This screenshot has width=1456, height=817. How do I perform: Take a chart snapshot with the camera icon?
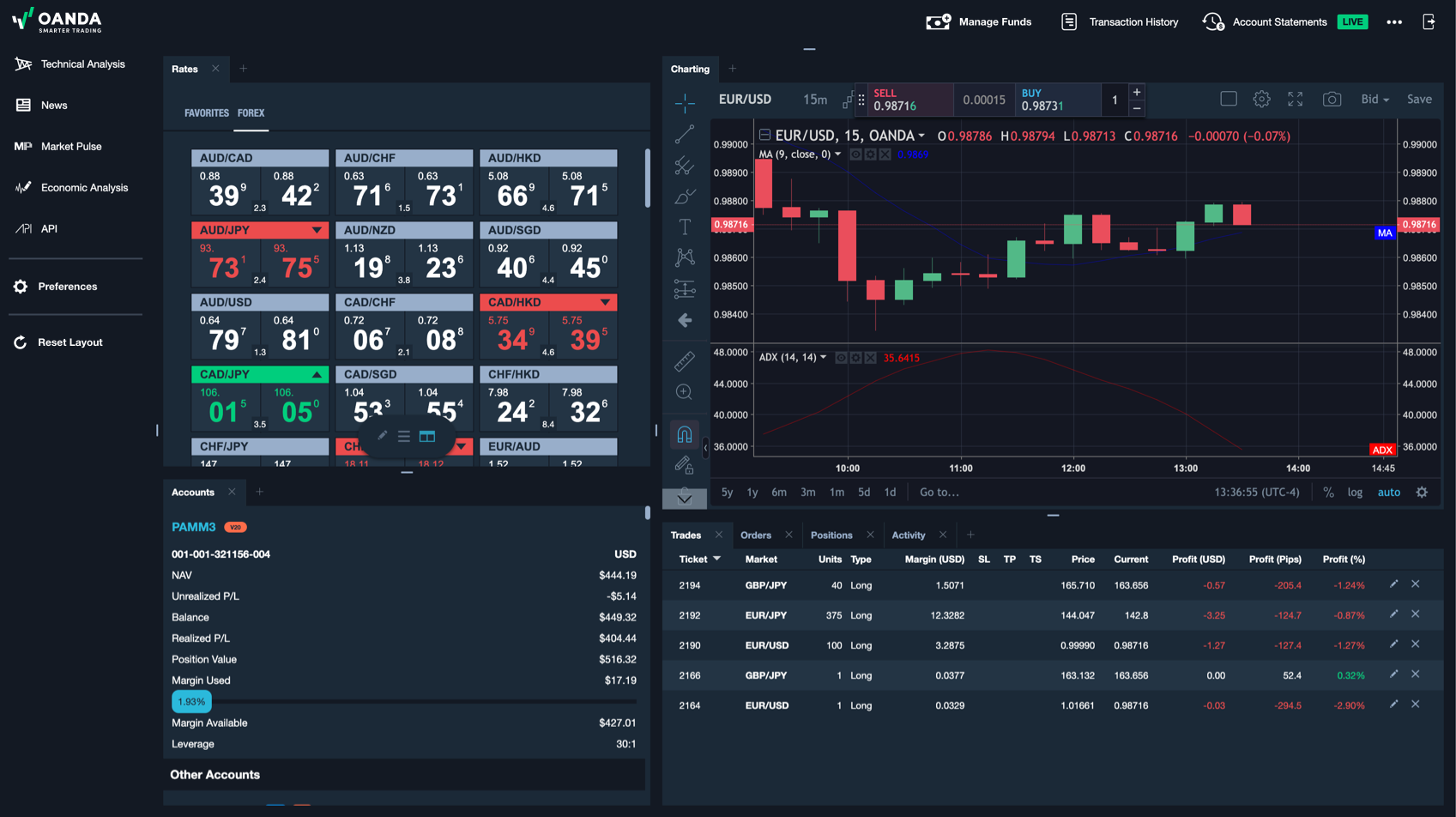point(1332,99)
